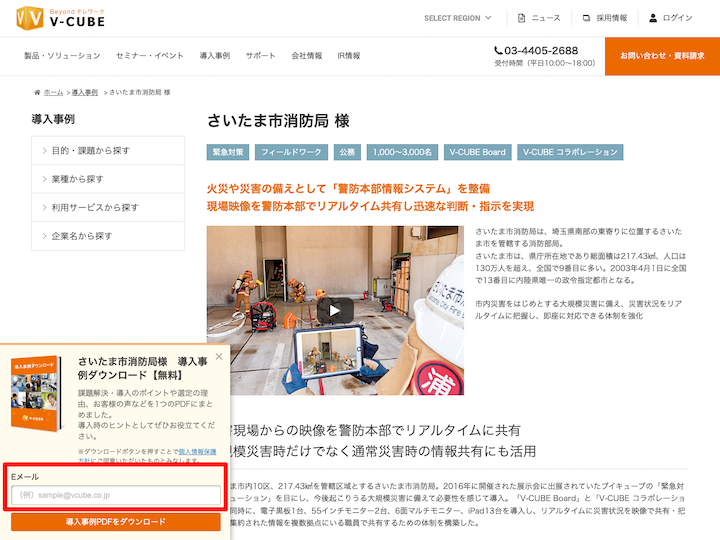Play the fire department video

(335, 311)
